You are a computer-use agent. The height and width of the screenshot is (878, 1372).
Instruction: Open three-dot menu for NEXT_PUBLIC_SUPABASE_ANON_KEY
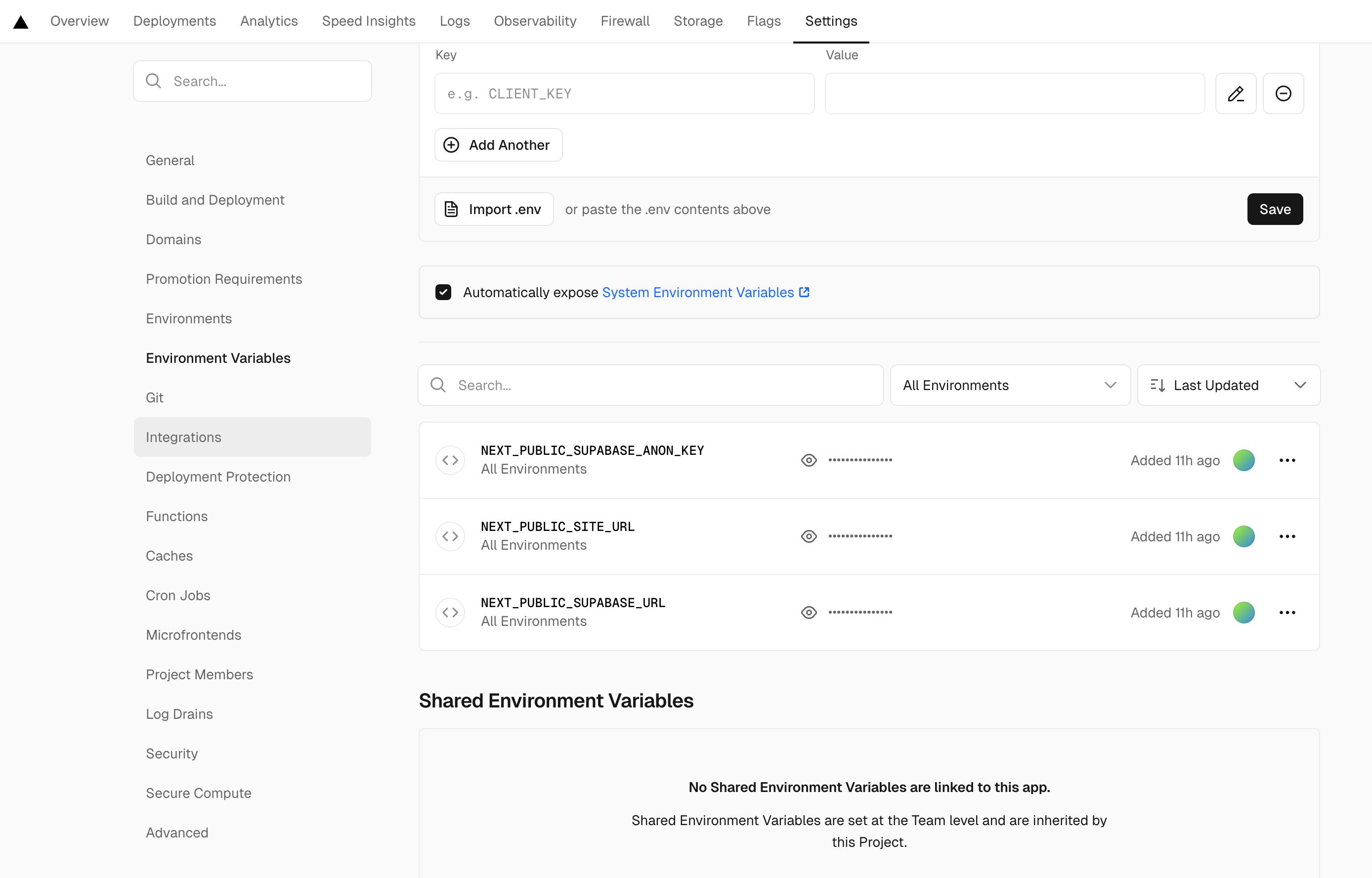(1286, 460)
